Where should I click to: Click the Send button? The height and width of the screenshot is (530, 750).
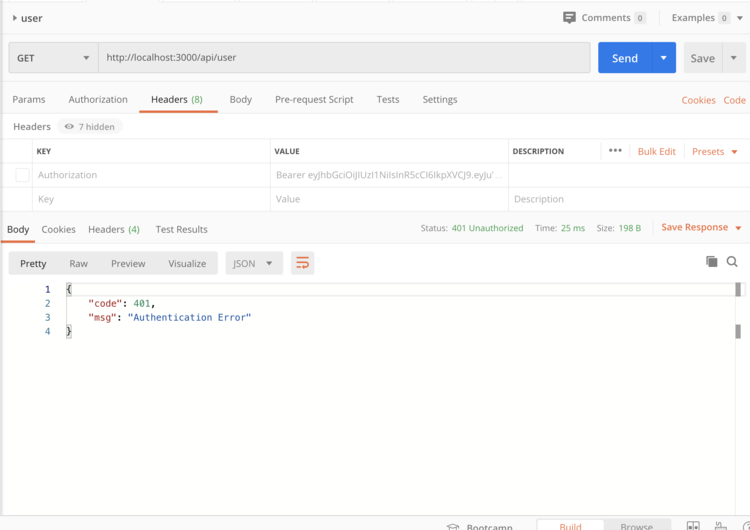[x=625, y=58]
